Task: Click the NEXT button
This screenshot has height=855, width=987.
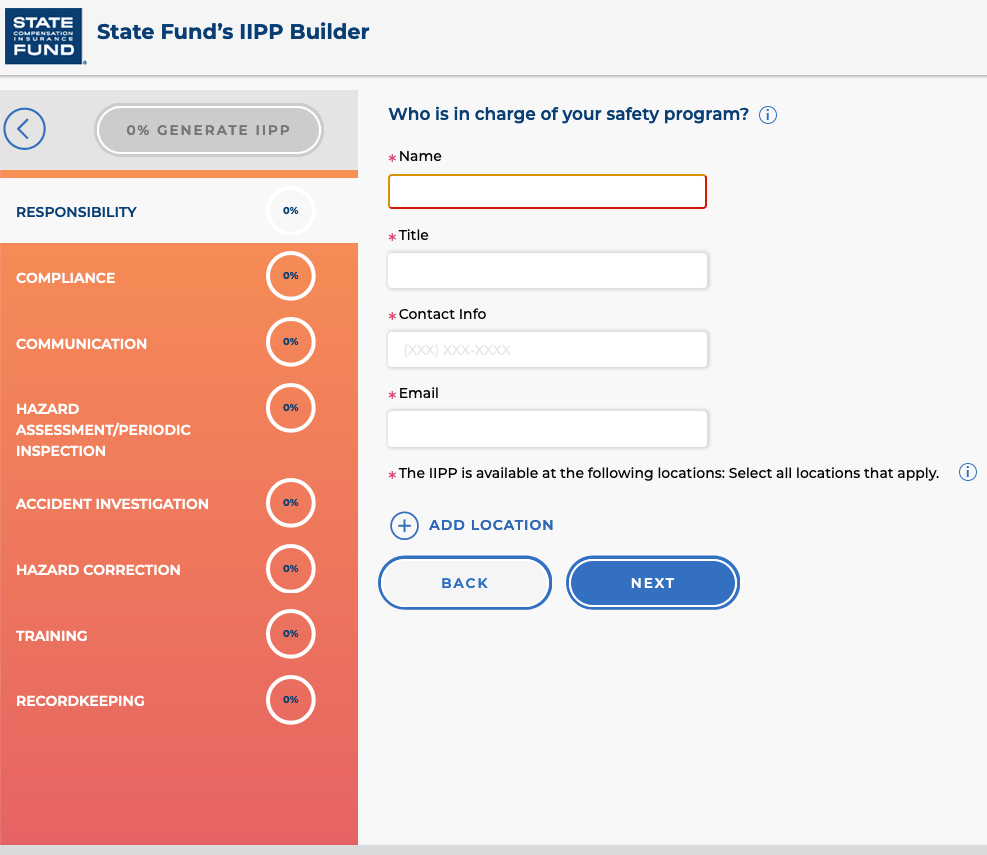Action: click(652, 582)
